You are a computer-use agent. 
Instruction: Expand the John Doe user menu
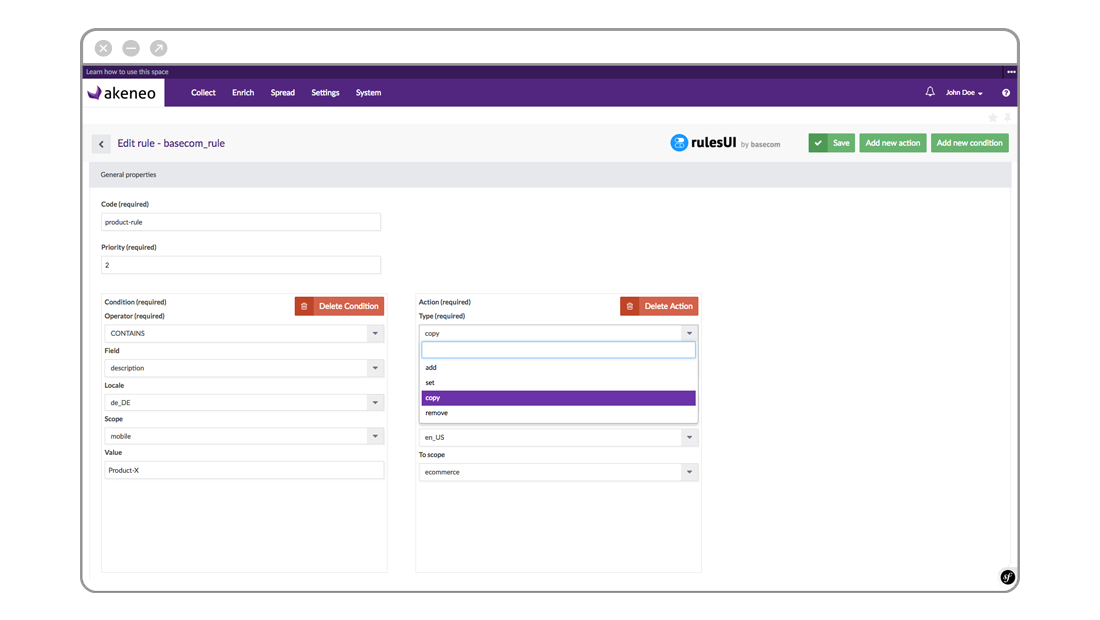pos(961,92)
